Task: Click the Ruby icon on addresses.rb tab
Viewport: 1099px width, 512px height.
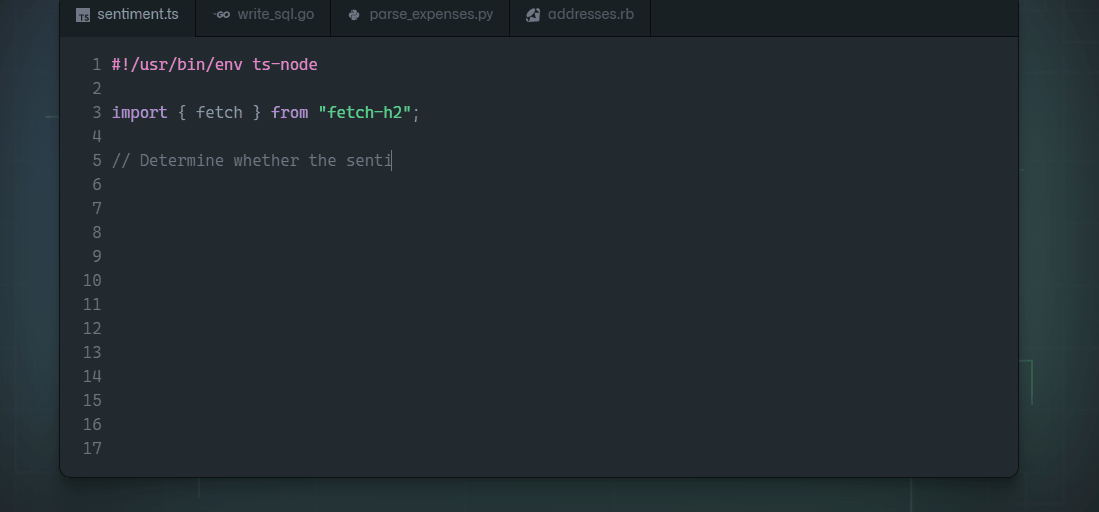Action: (533, 15)
